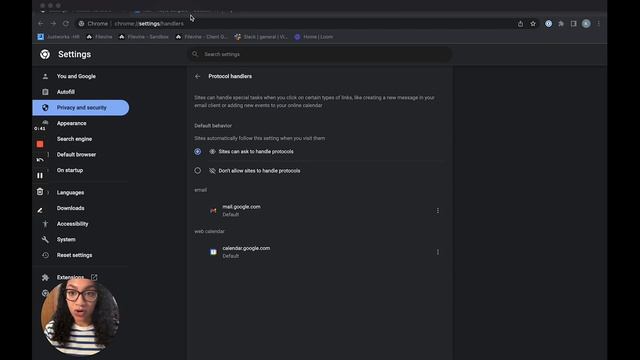
Task: Open the Filevine - Sandbox bookmark
Action: pyautogui.click(x=143, y=37)
